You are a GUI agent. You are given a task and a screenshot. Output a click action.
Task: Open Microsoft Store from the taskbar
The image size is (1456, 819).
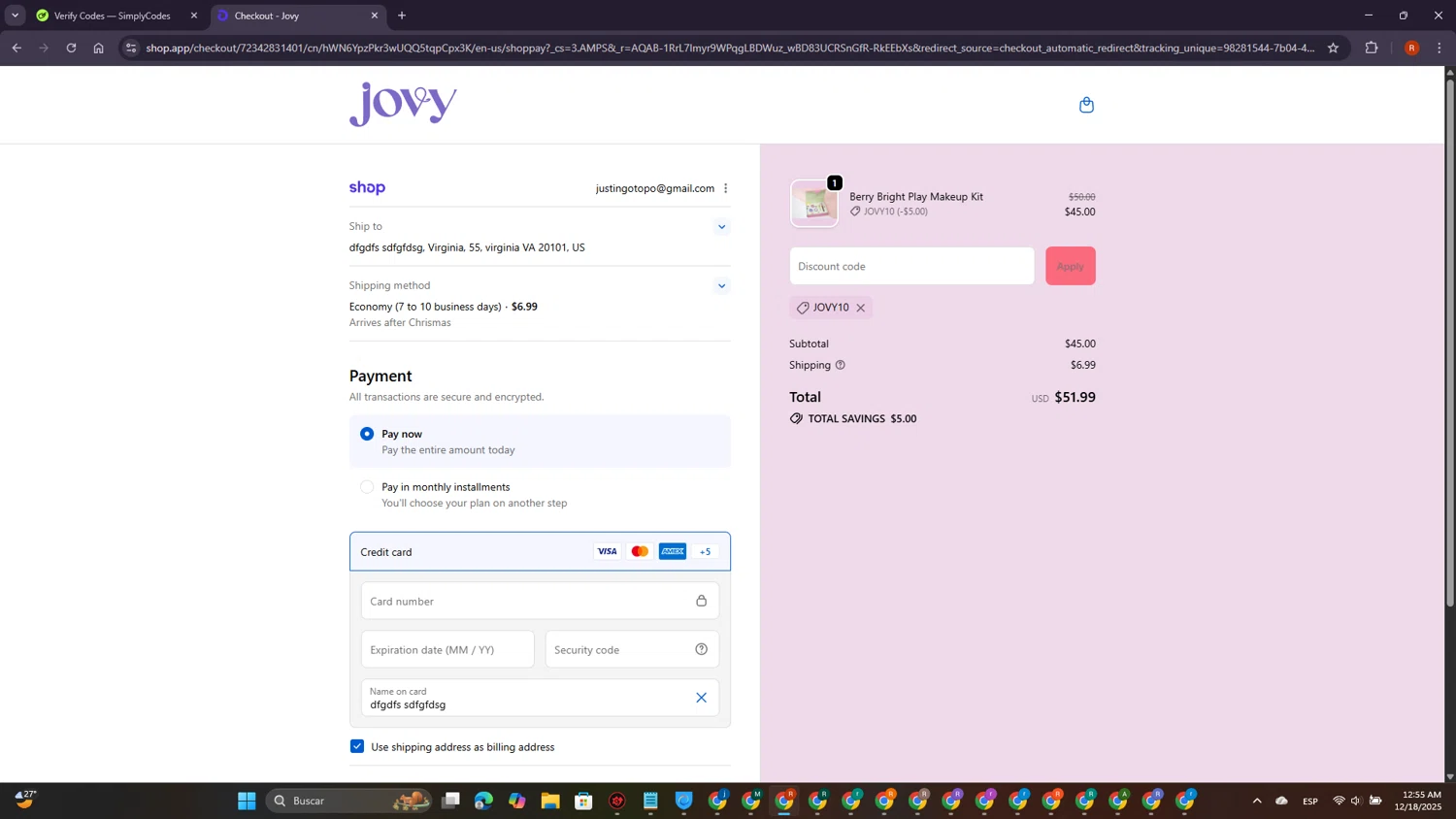(583, 801)
